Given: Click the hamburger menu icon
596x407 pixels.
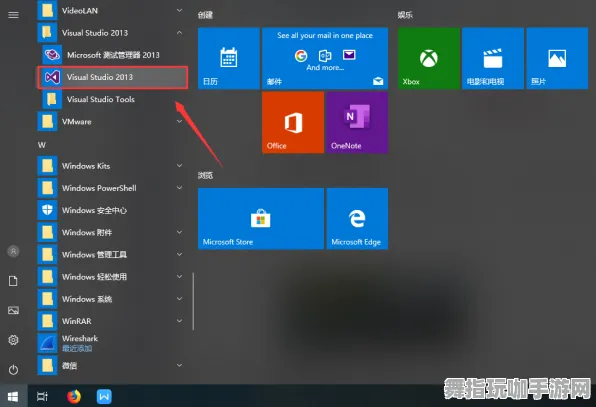Looking at the screenshot, I should pyautogui.click(x=13, y=15).
